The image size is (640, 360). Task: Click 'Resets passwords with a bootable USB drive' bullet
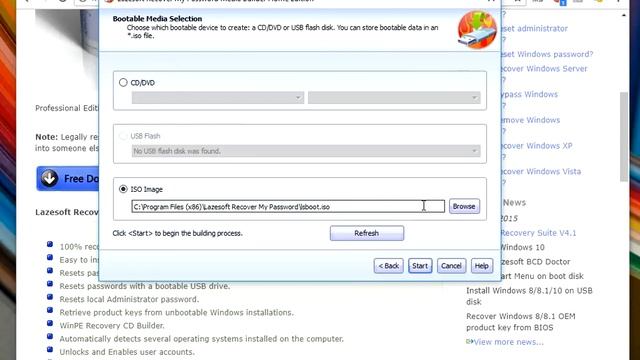tap(144, 286)
